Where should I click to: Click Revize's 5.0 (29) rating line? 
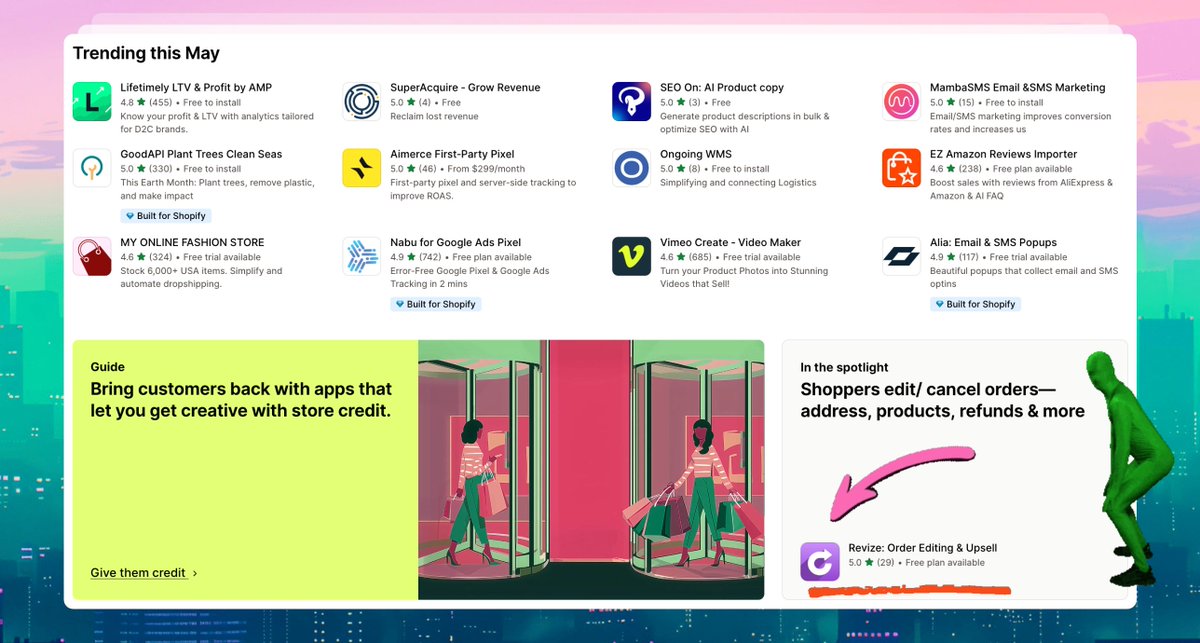tap(916, 563)
